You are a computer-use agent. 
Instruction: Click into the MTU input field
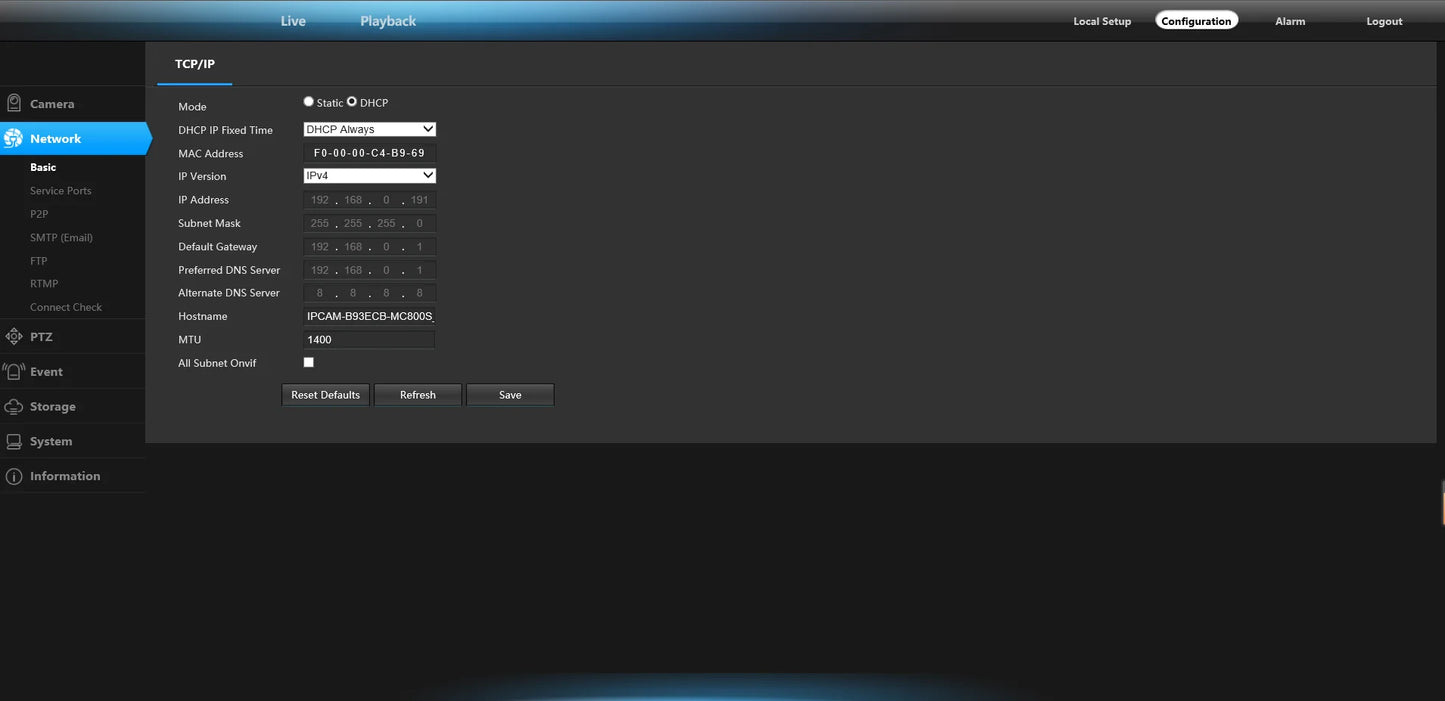pyautogui.click(x=369, y=340)
